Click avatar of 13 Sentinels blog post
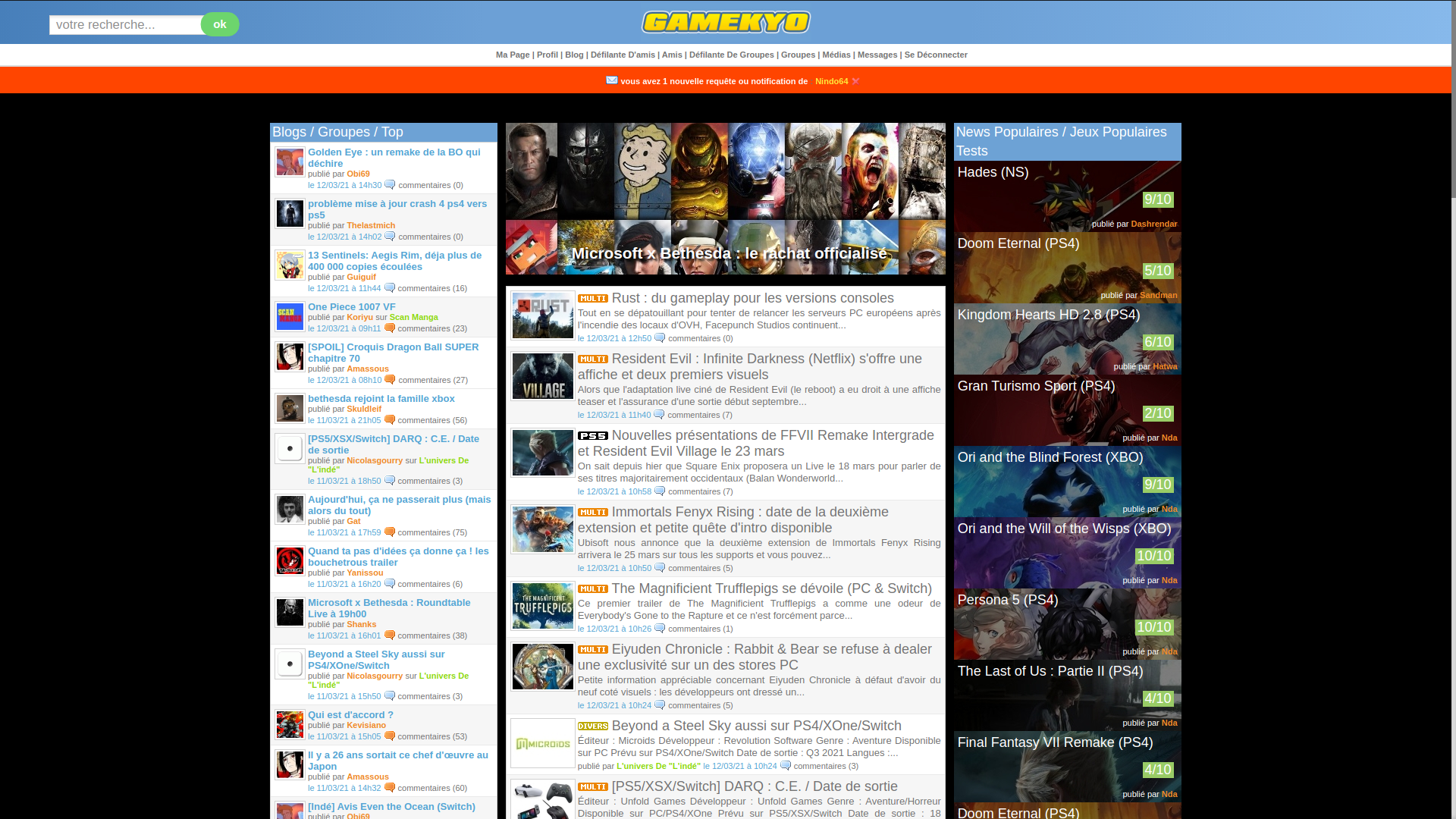 (290, 265)
